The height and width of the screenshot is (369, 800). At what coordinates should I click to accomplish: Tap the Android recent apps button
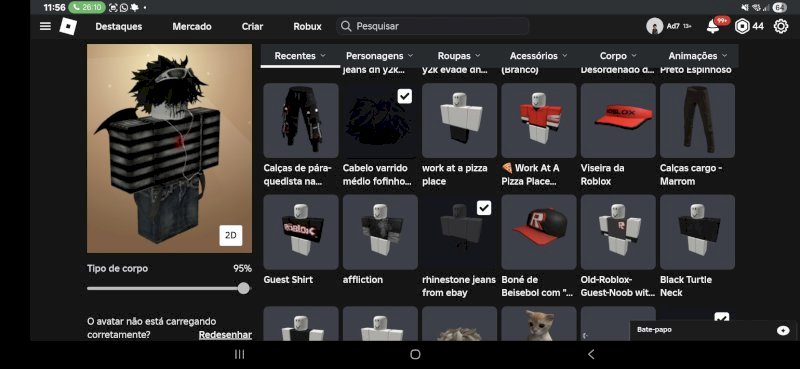[x=239, y=354]
